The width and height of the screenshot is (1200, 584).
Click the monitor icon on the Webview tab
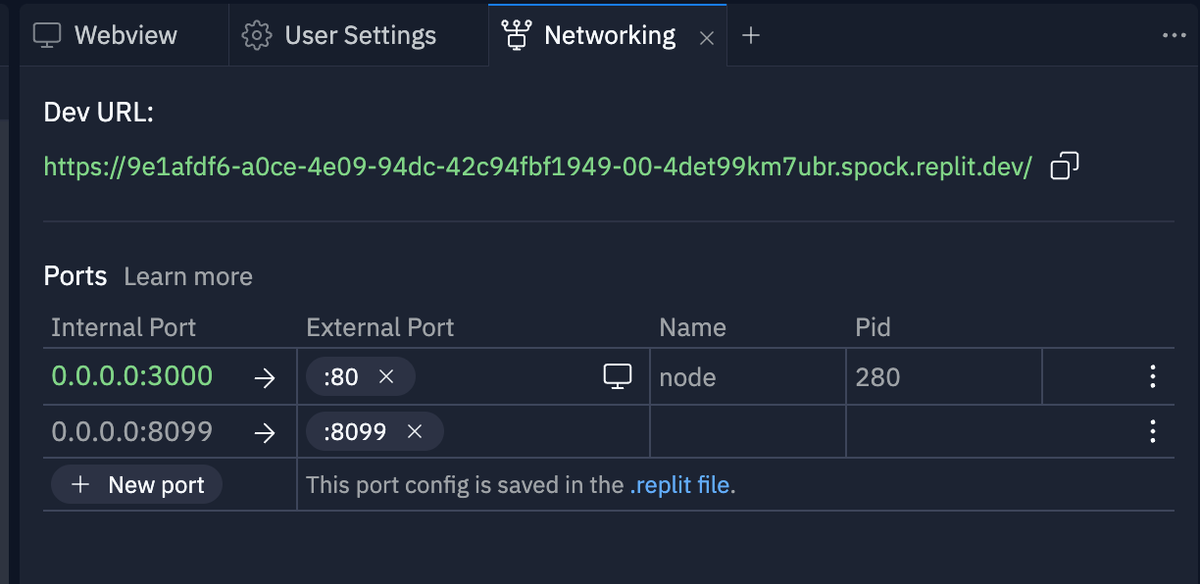(x=47, y=34)
